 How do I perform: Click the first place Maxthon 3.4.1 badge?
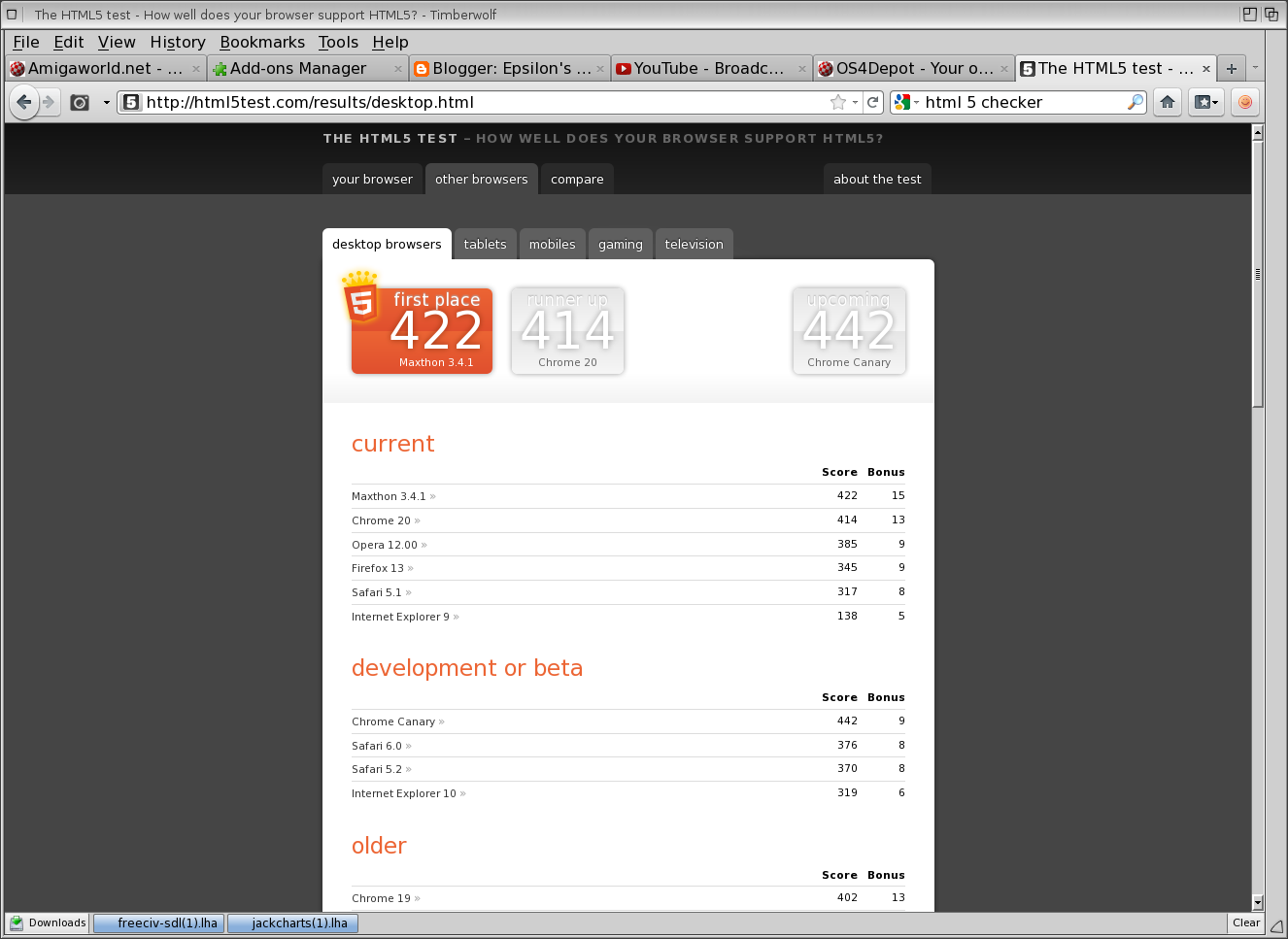422,330
